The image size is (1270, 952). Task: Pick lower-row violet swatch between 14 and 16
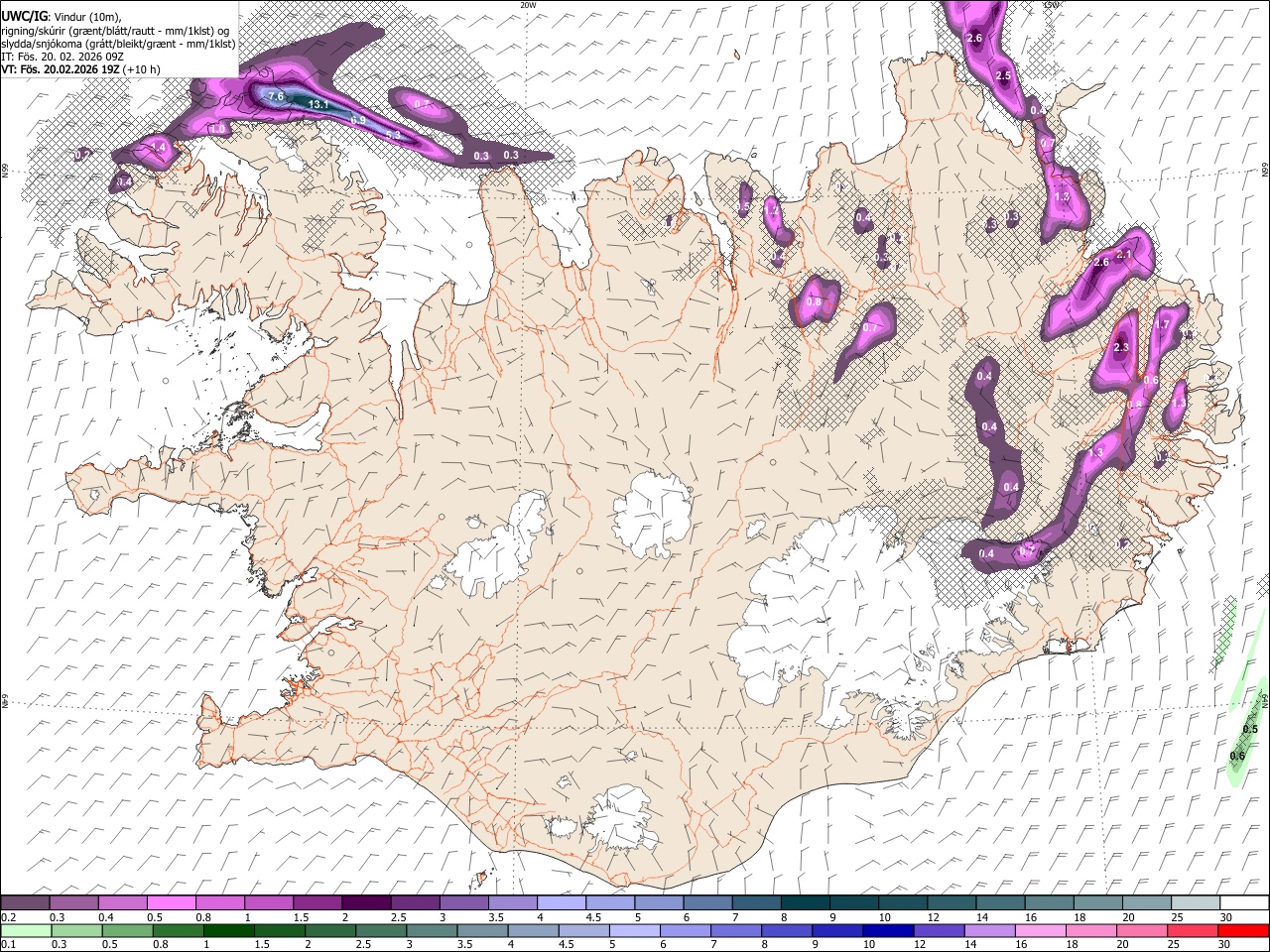pyautogui.click(x=989, y=930)
